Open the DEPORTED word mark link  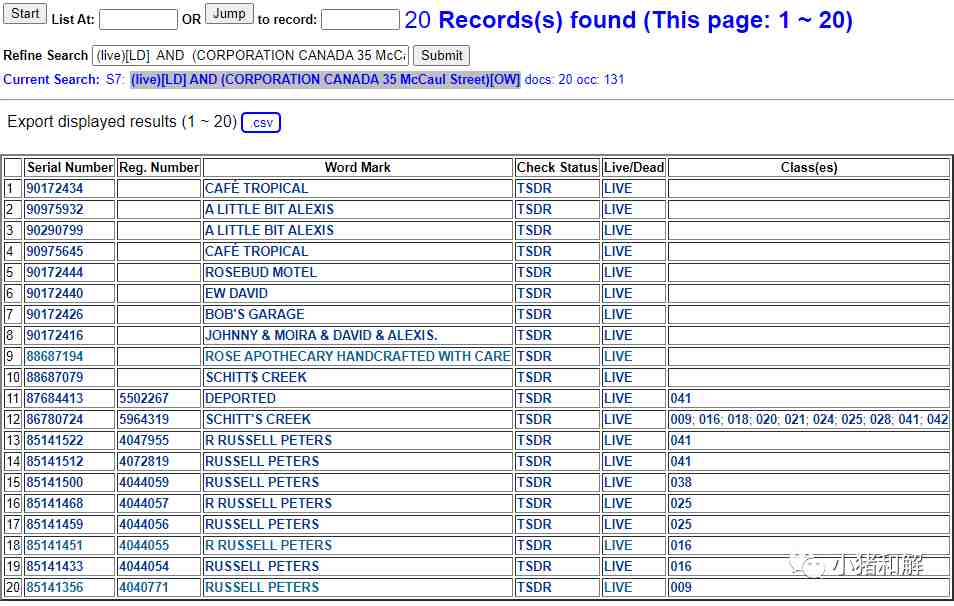tap(240, 398)
